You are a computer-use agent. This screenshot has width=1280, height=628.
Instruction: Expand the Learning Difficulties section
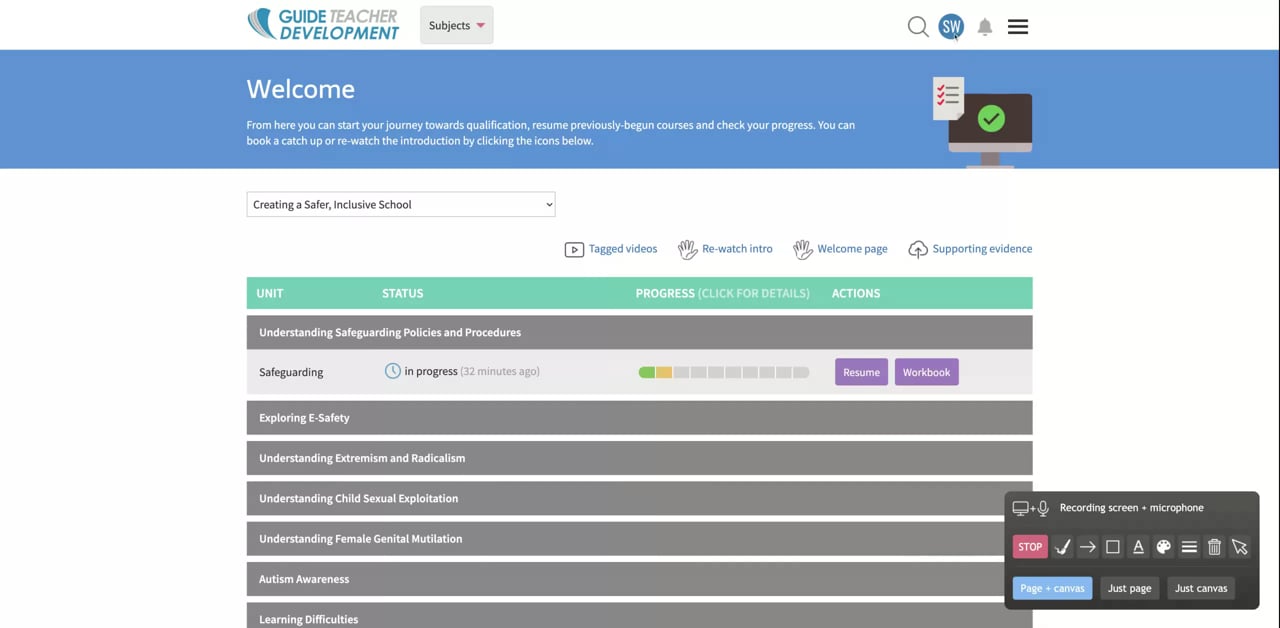tap(639, 616)
